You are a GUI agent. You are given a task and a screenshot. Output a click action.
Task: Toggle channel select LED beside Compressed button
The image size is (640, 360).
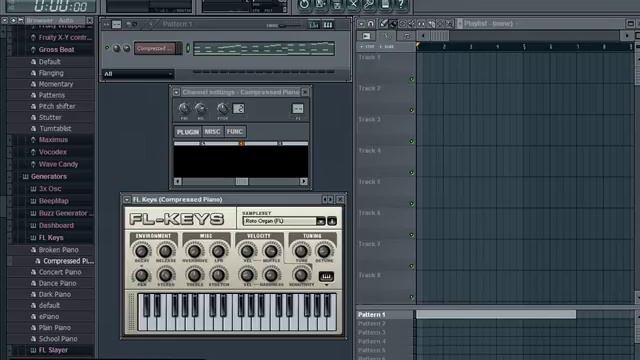pyautogui.click(x=188, y=48)
